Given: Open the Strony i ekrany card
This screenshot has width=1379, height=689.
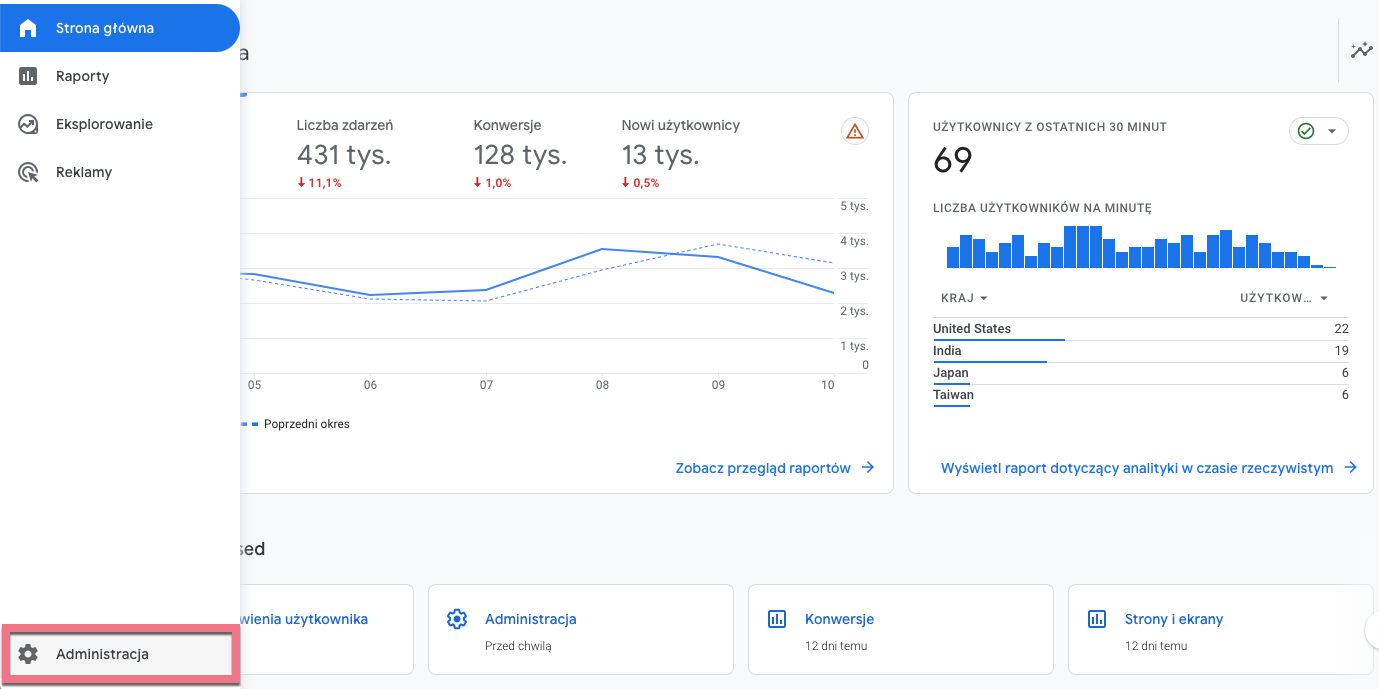Looking at the screenshot, I should coord(1220,630).
